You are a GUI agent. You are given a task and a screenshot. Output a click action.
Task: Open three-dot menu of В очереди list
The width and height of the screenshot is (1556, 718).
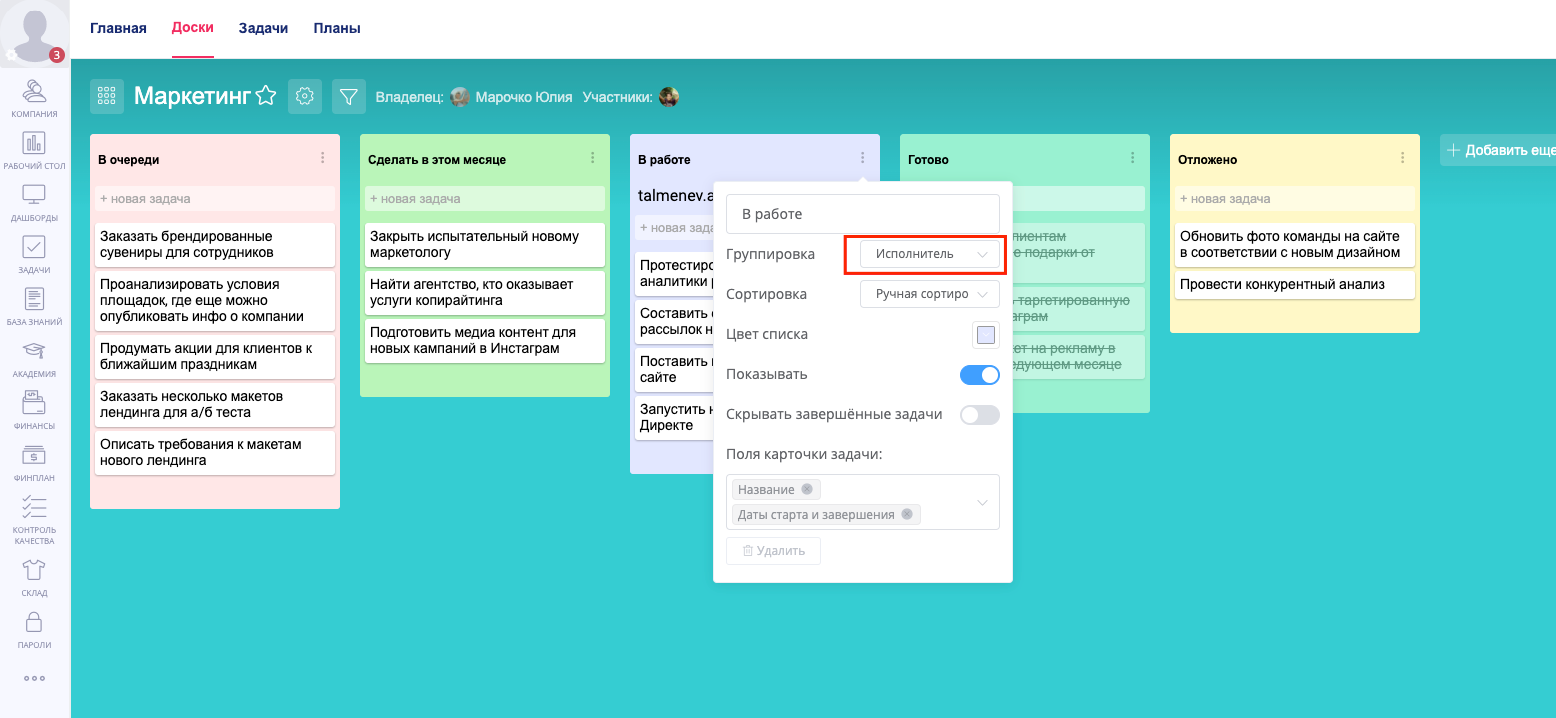tap(322, 158)
